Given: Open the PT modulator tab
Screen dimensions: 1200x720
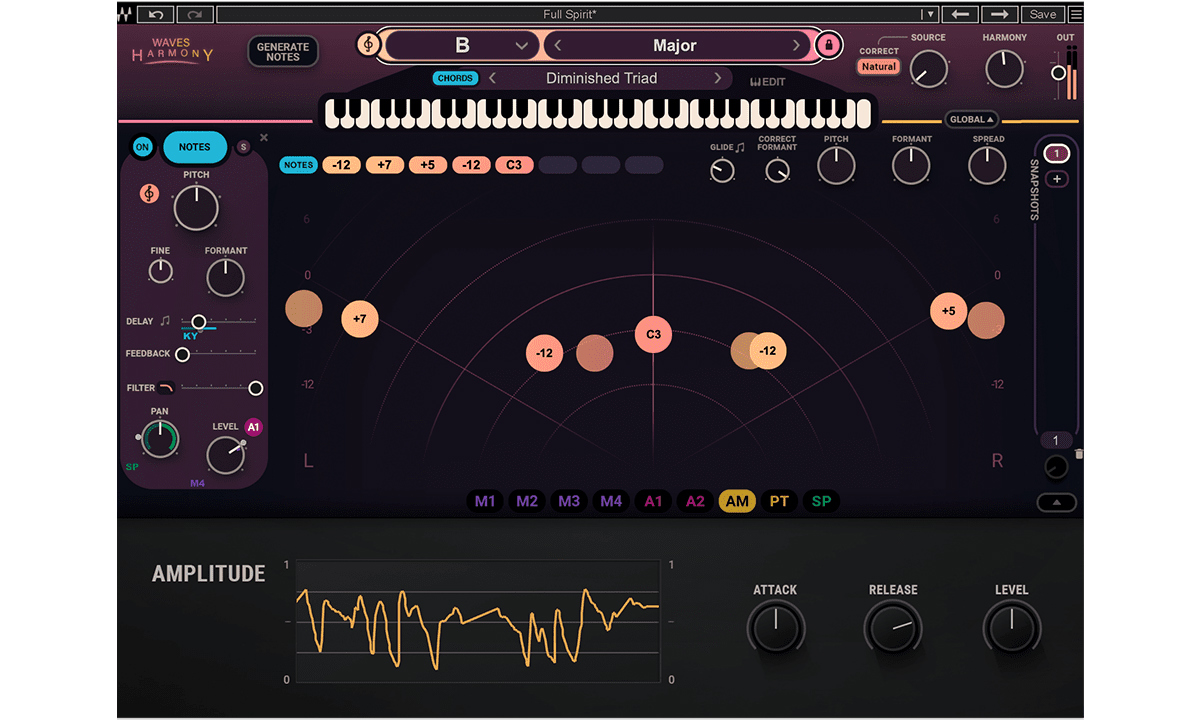Looking at the screenshot, I should [779, 501].
